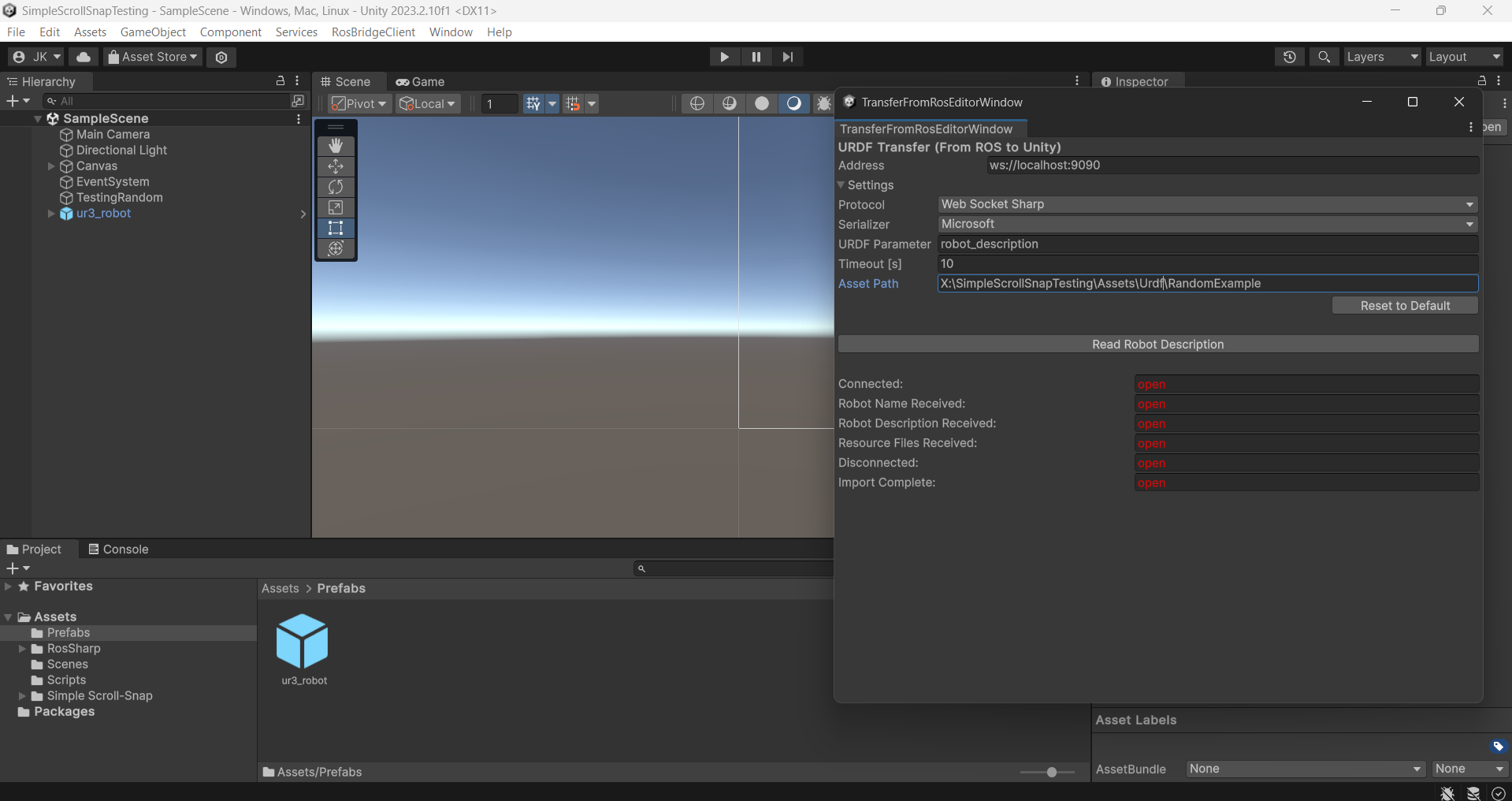Click the cloud services icon
1512x801 pixels.
(x=84, y=57)
